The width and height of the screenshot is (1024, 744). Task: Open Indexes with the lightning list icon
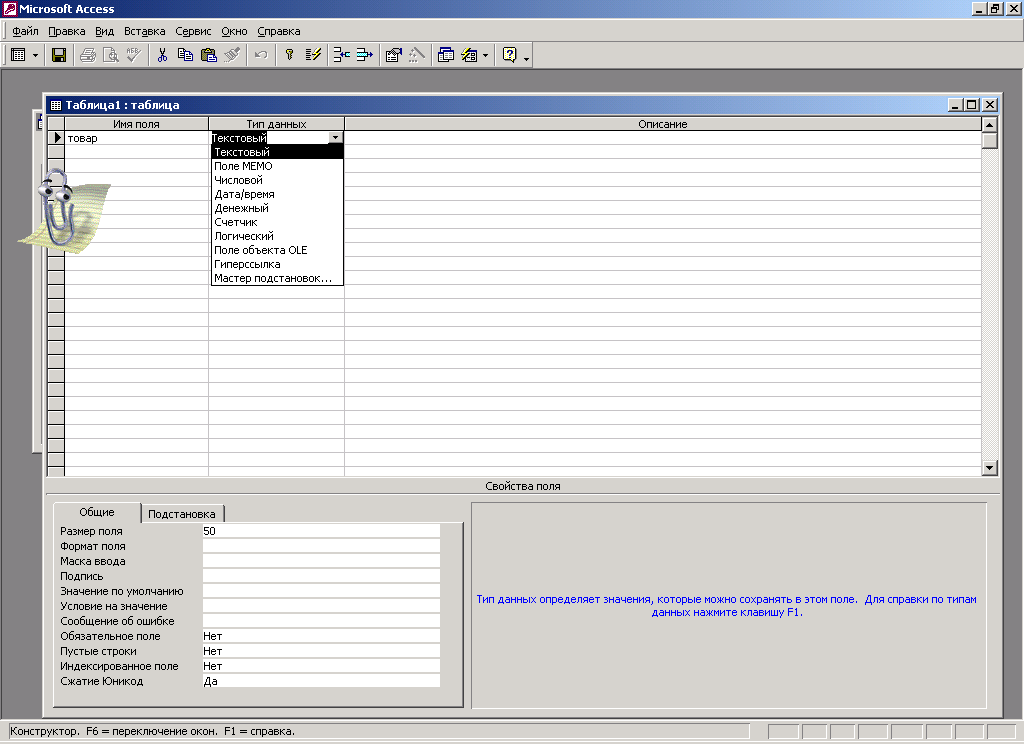click(313, 56)
